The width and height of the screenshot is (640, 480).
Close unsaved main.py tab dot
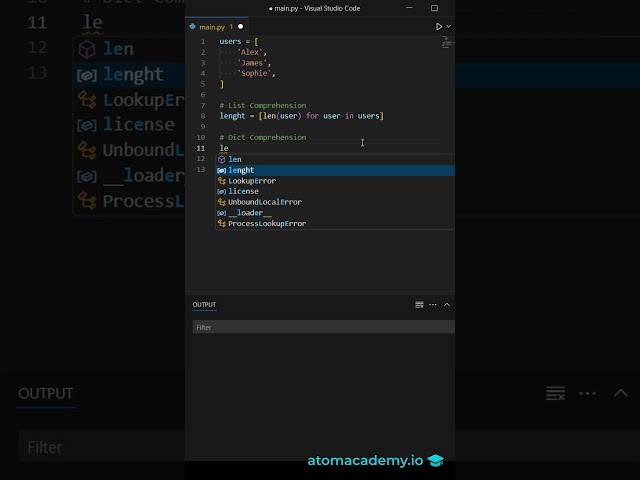point(240,27)
